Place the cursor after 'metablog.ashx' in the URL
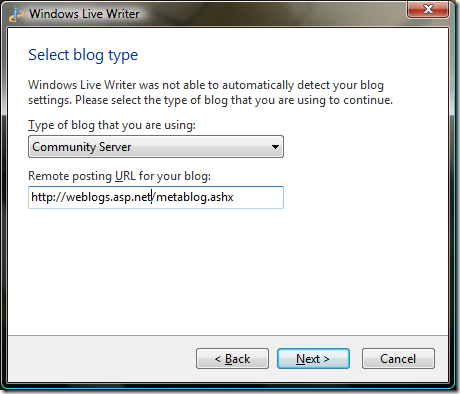 pyautogui.click(x=234, y=197)
